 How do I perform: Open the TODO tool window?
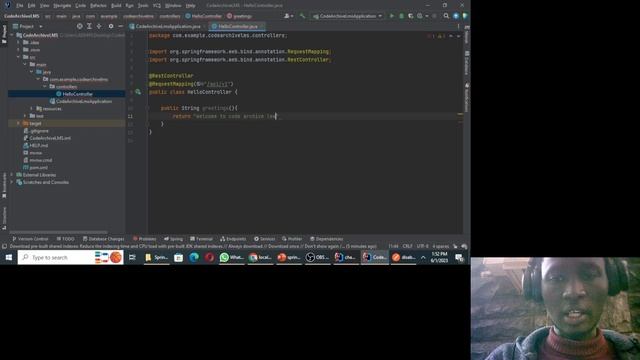[66, 239]
